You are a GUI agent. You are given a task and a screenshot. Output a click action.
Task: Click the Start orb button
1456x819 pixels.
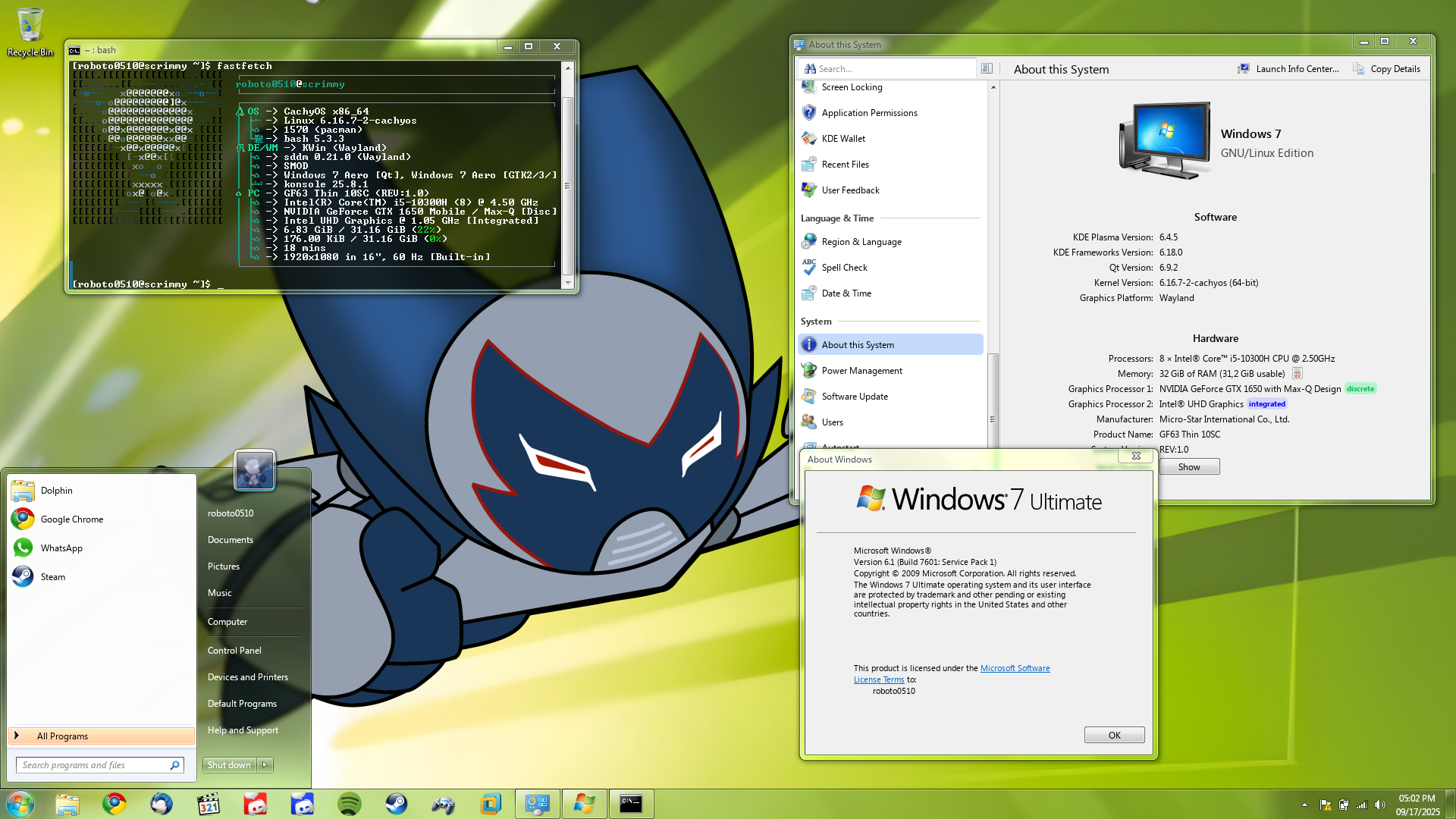coord(20,804)
